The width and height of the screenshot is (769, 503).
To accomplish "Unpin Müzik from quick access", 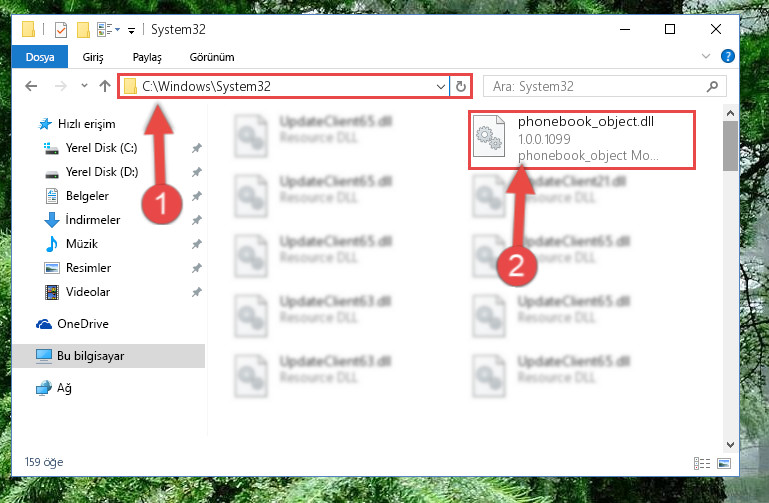I will [x=197, y=244].
